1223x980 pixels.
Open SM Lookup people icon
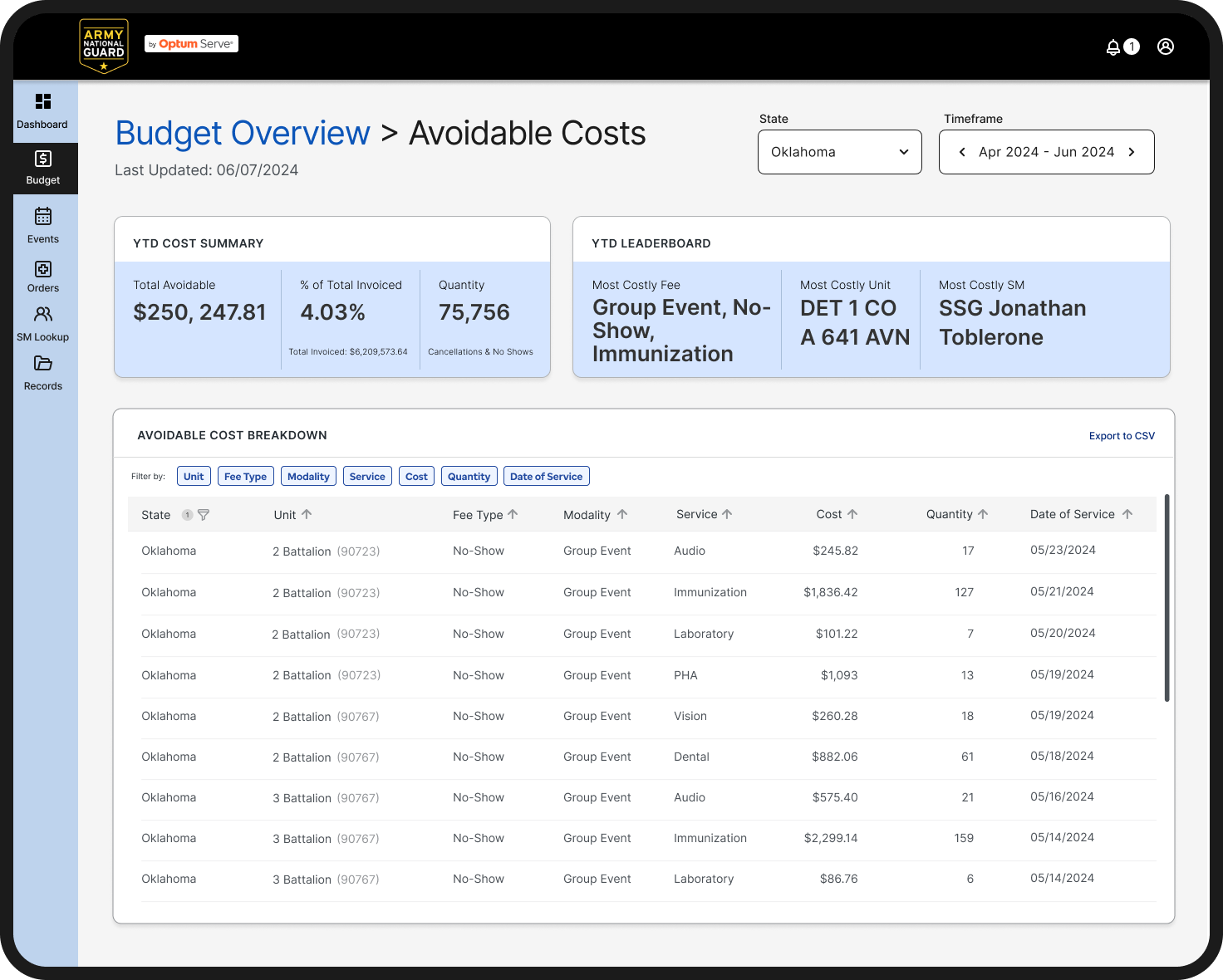coord(43,314)
